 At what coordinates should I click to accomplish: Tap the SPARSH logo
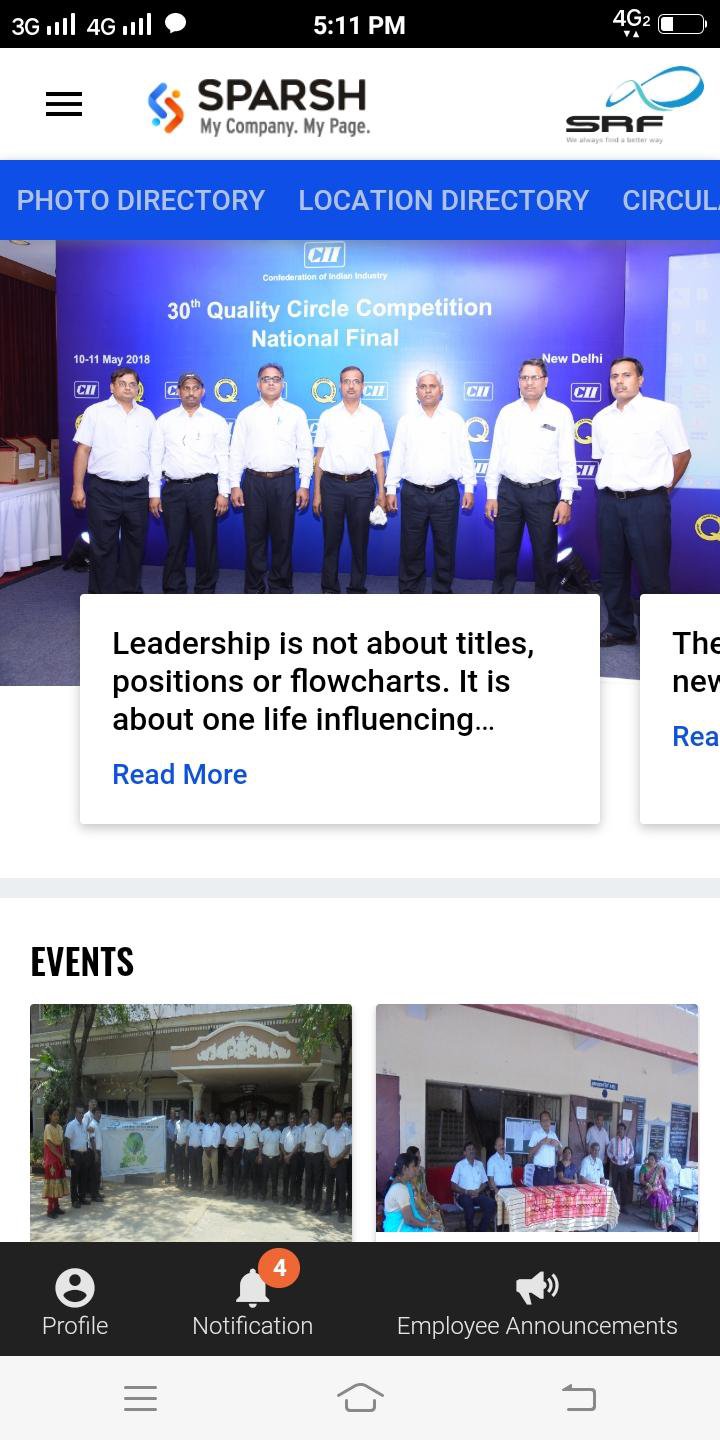tap(259, 107)
